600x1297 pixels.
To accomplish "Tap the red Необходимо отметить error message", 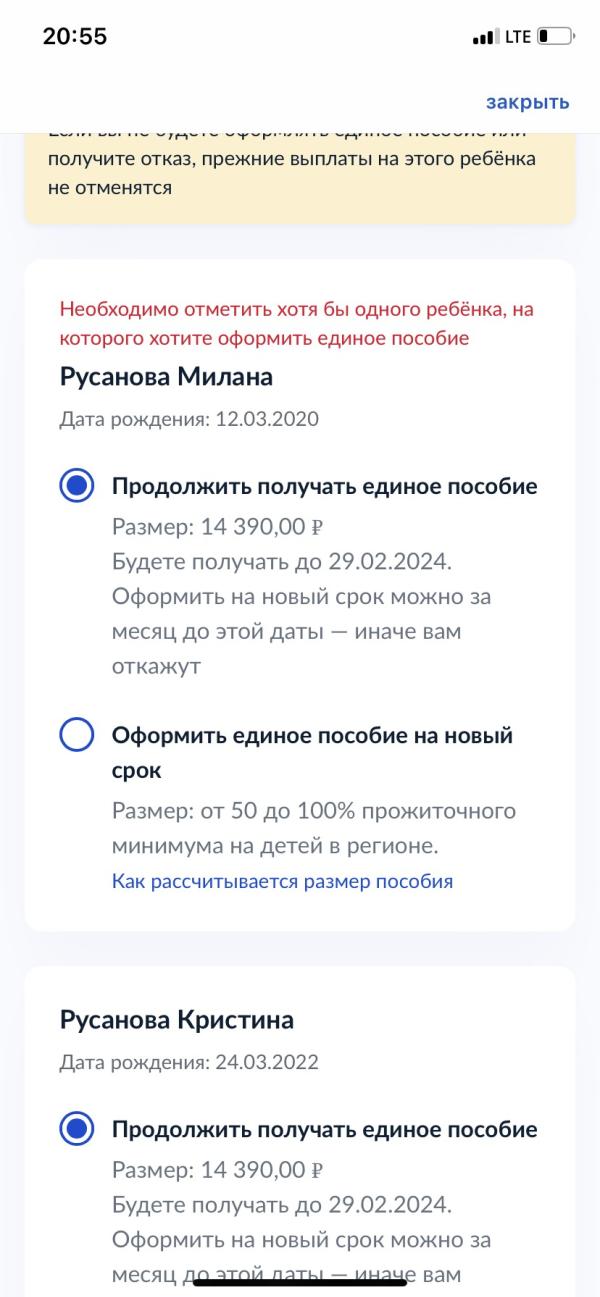I will point(297,324).
